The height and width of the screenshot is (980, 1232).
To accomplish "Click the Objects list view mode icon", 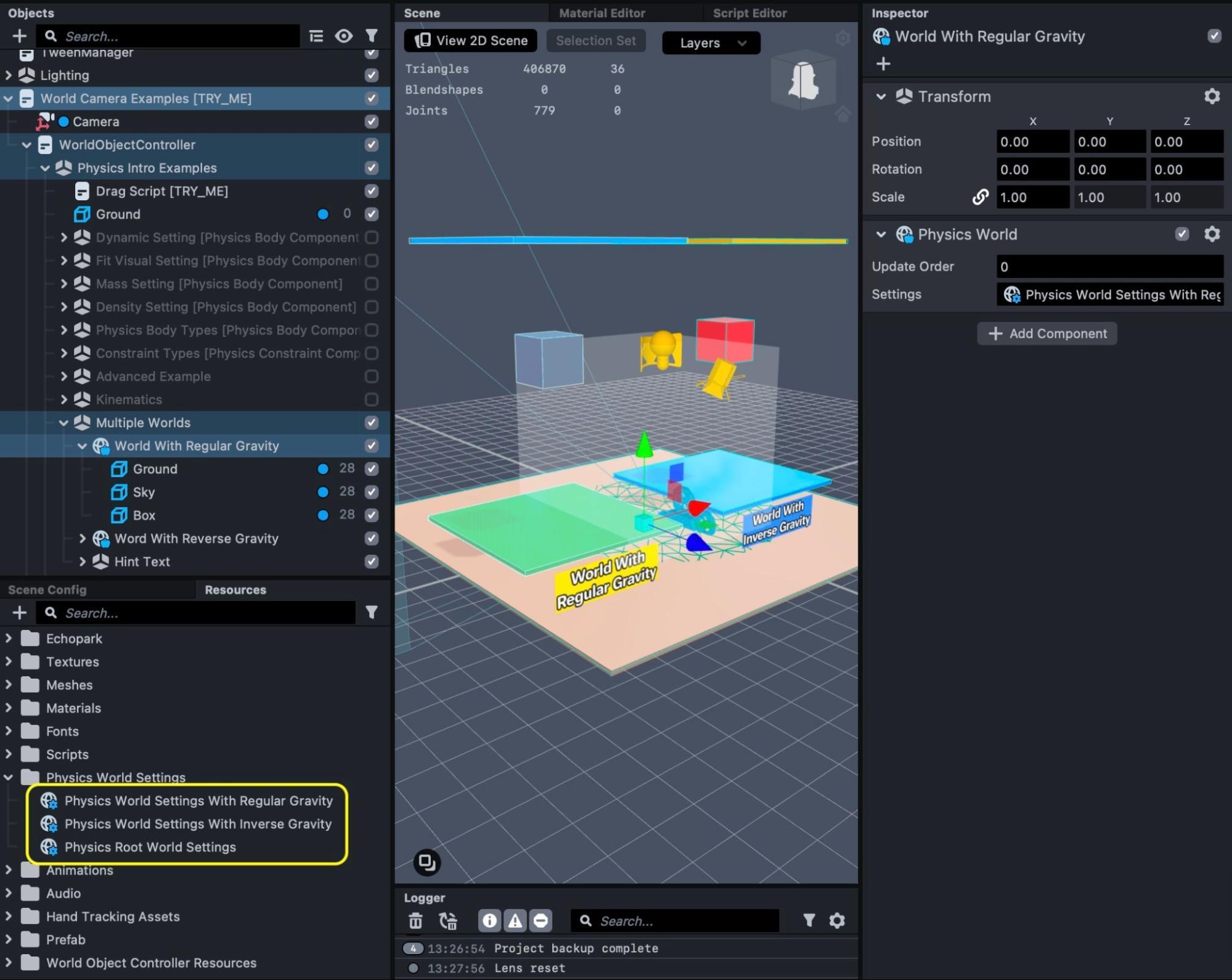I will point(316,36).
